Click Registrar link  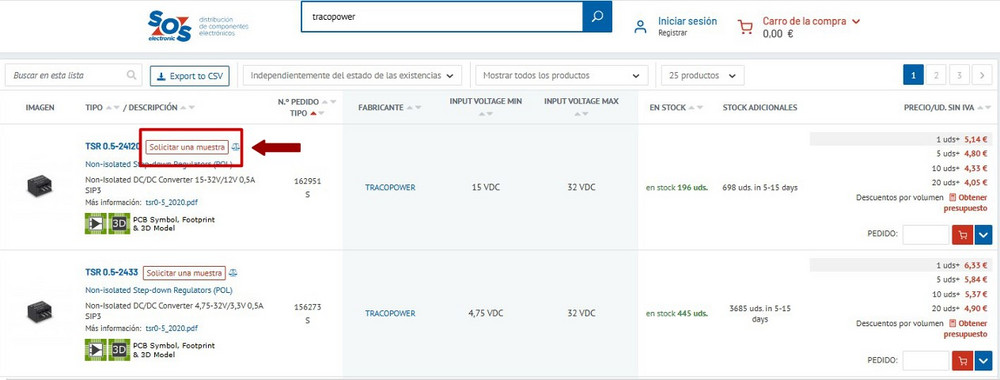673,33
